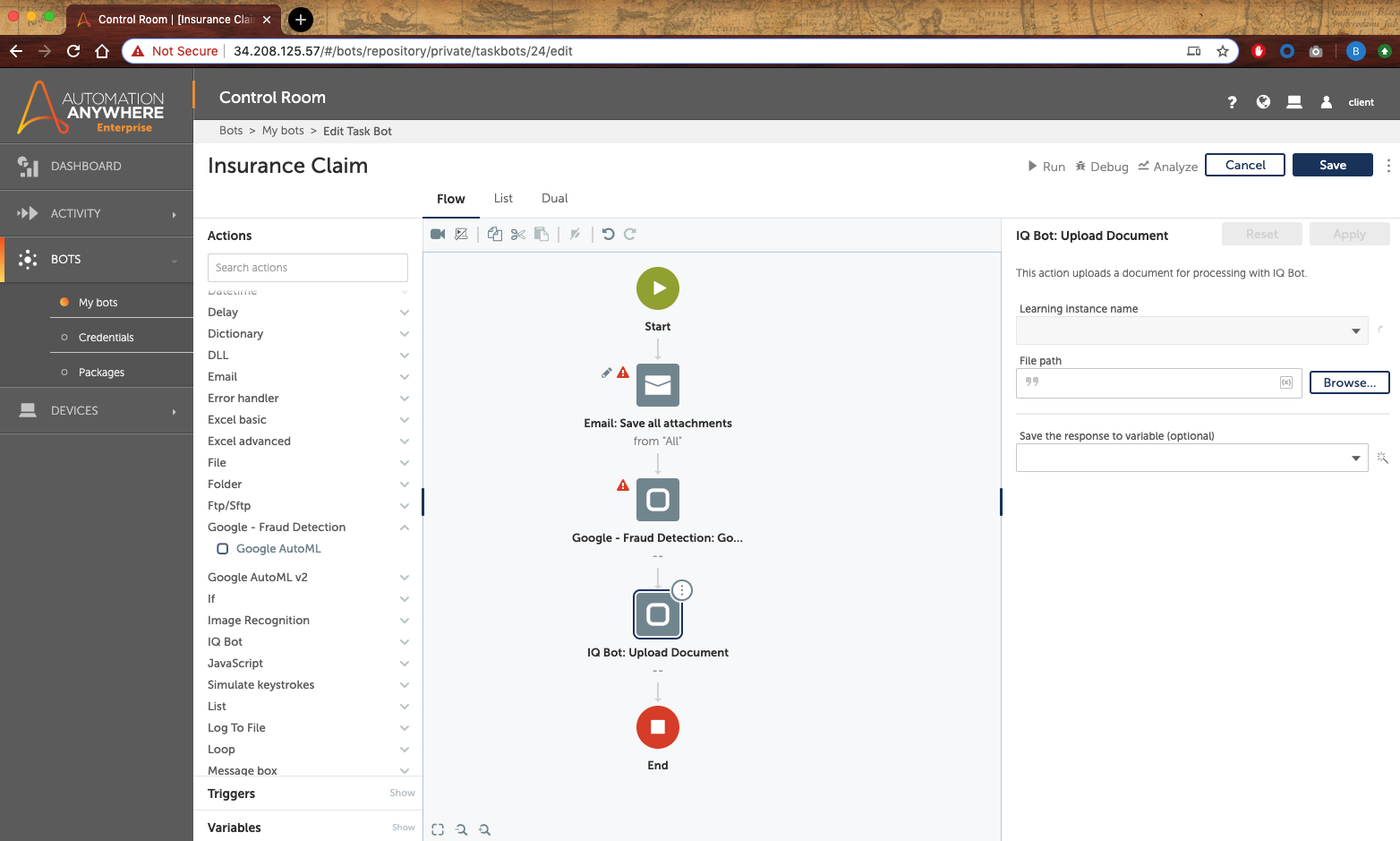1400x841 pixels.
Task: Select the Email: Save all attachments node
Action: pos(657,385)
